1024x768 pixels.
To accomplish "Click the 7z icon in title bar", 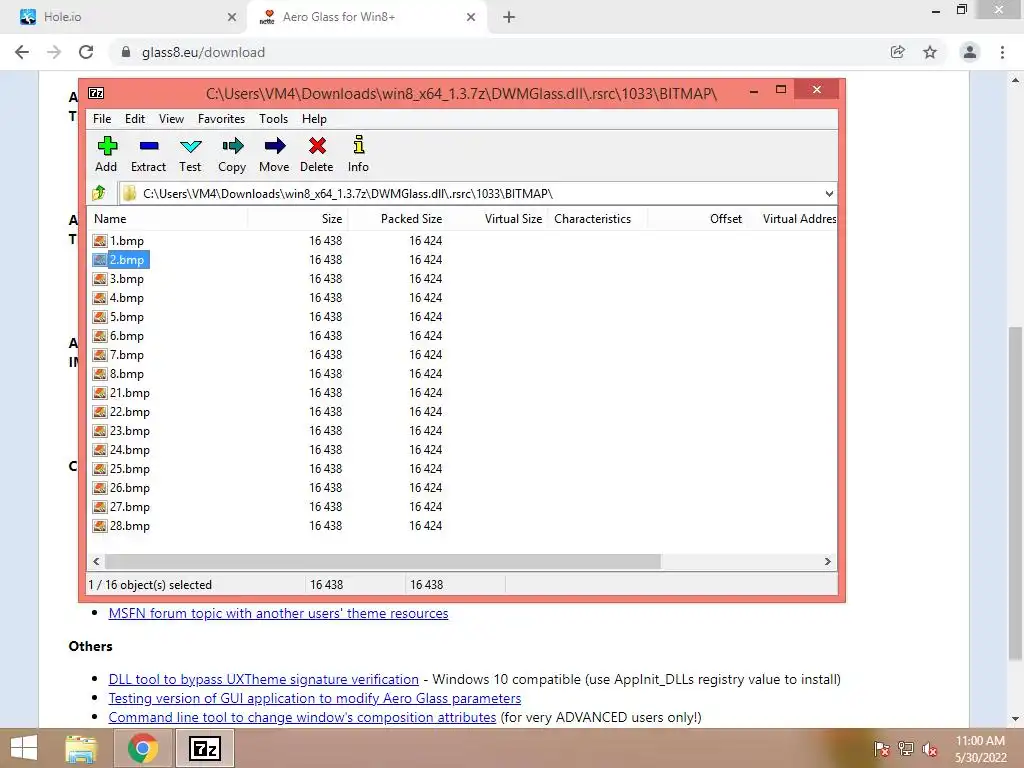I will [x=96, y=93].
